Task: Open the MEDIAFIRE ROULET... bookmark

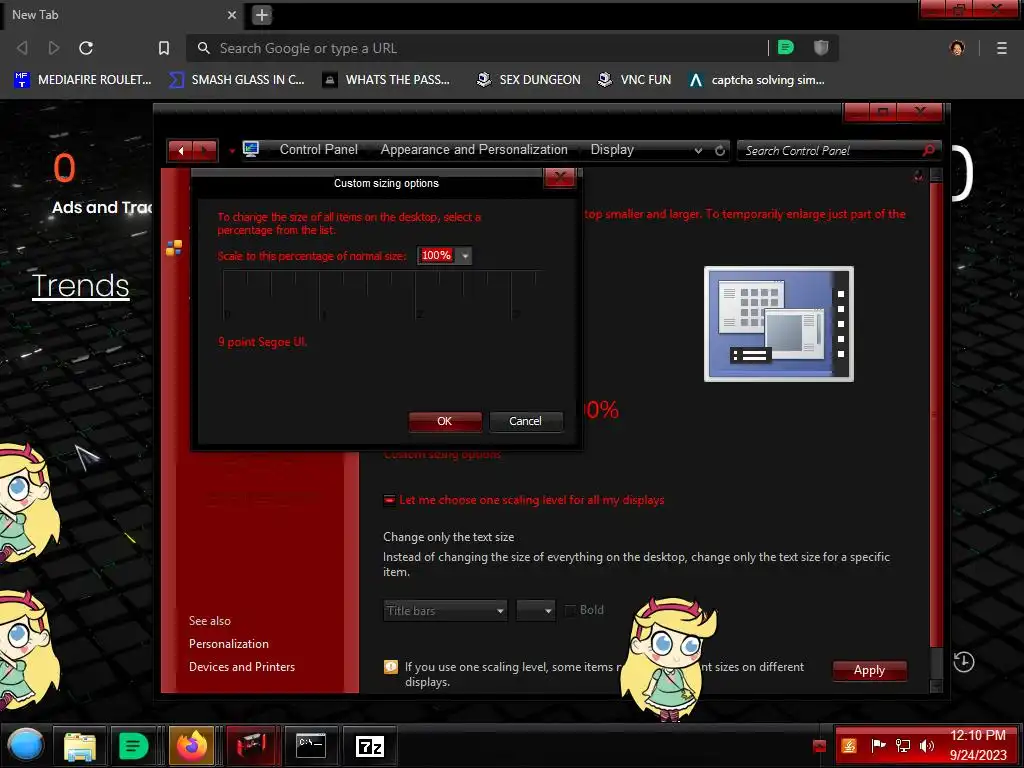Action: point(82,80)
